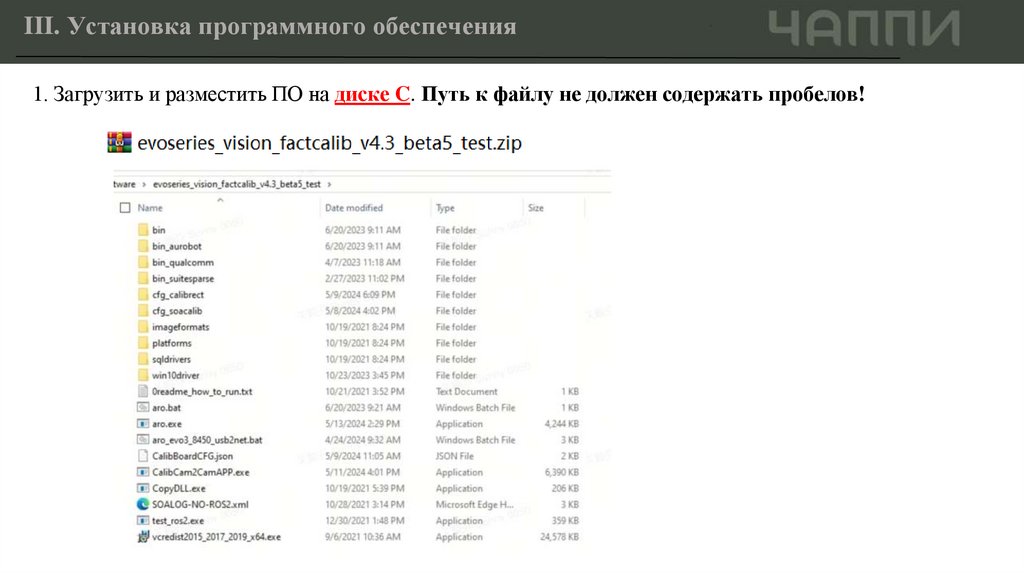This screenshot has width=1024, height=574.
Task: Click the test_ros2.exe application icon
Action: (143, 520)
